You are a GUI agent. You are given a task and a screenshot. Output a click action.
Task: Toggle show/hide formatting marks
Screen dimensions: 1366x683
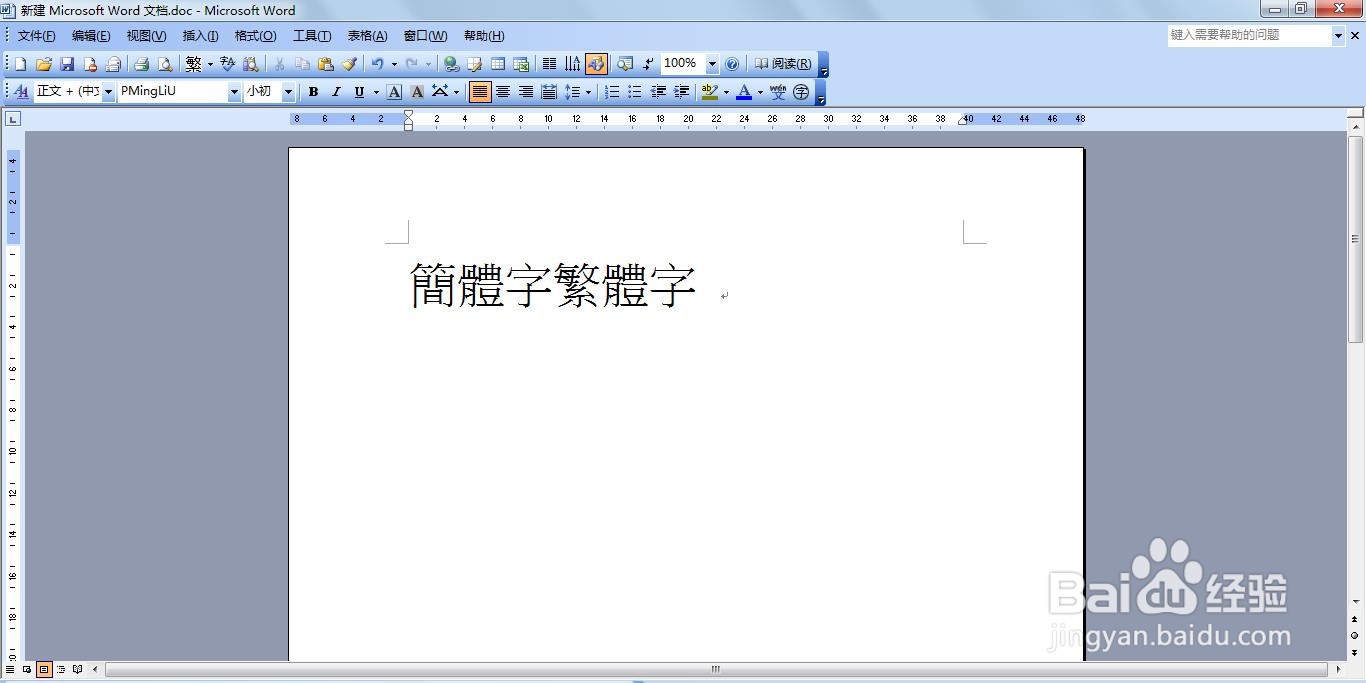[648, 64]
